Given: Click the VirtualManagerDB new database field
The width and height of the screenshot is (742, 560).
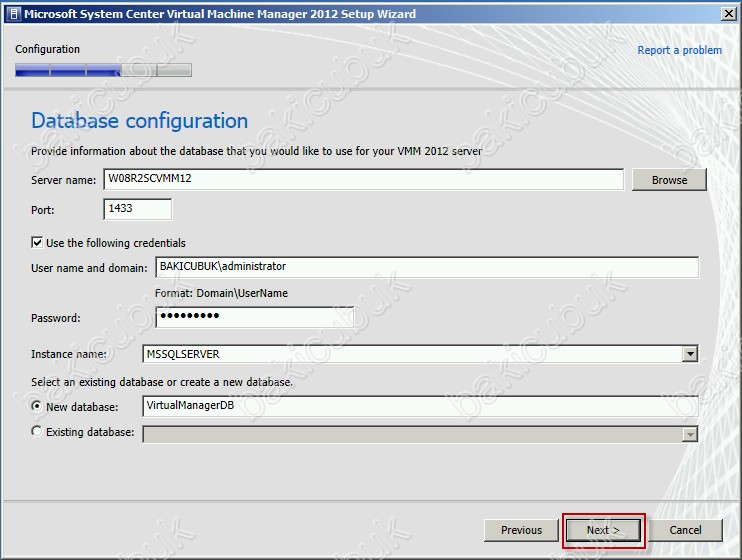Looking at the screenshot, I should [x=420, y=406].
